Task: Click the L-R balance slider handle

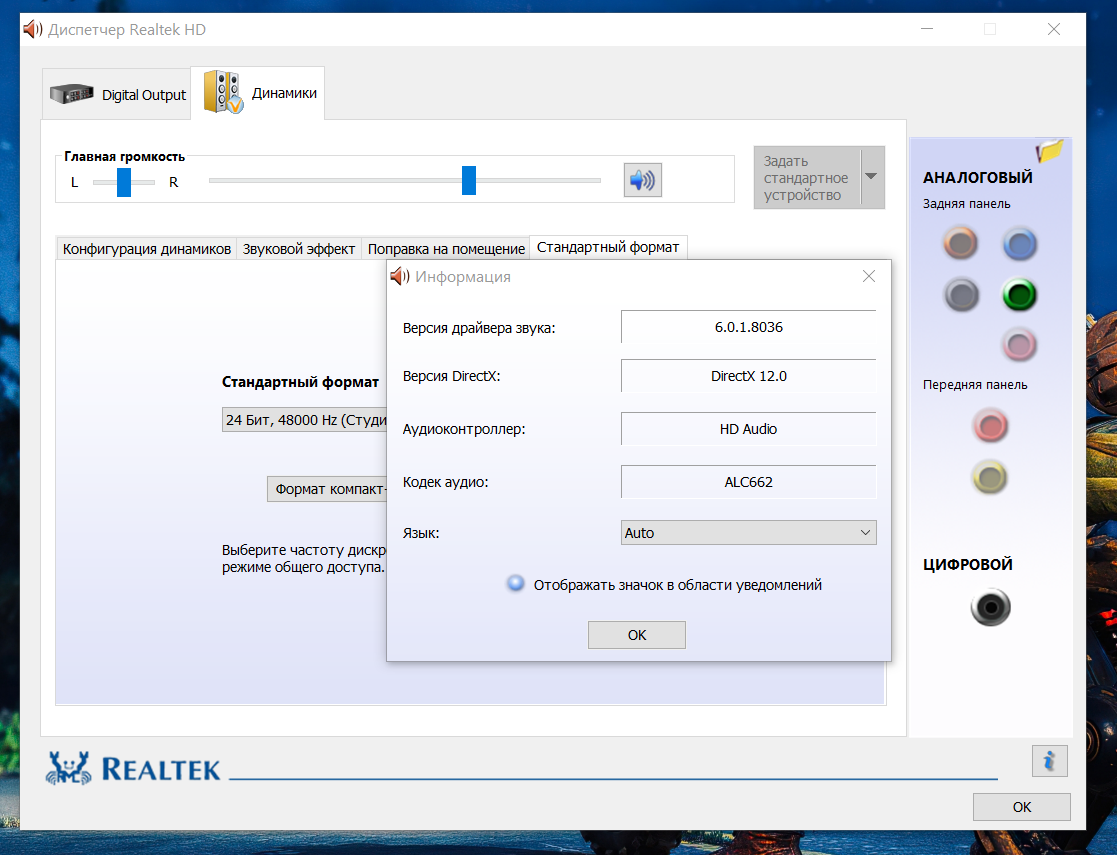Action: [124, 182]
